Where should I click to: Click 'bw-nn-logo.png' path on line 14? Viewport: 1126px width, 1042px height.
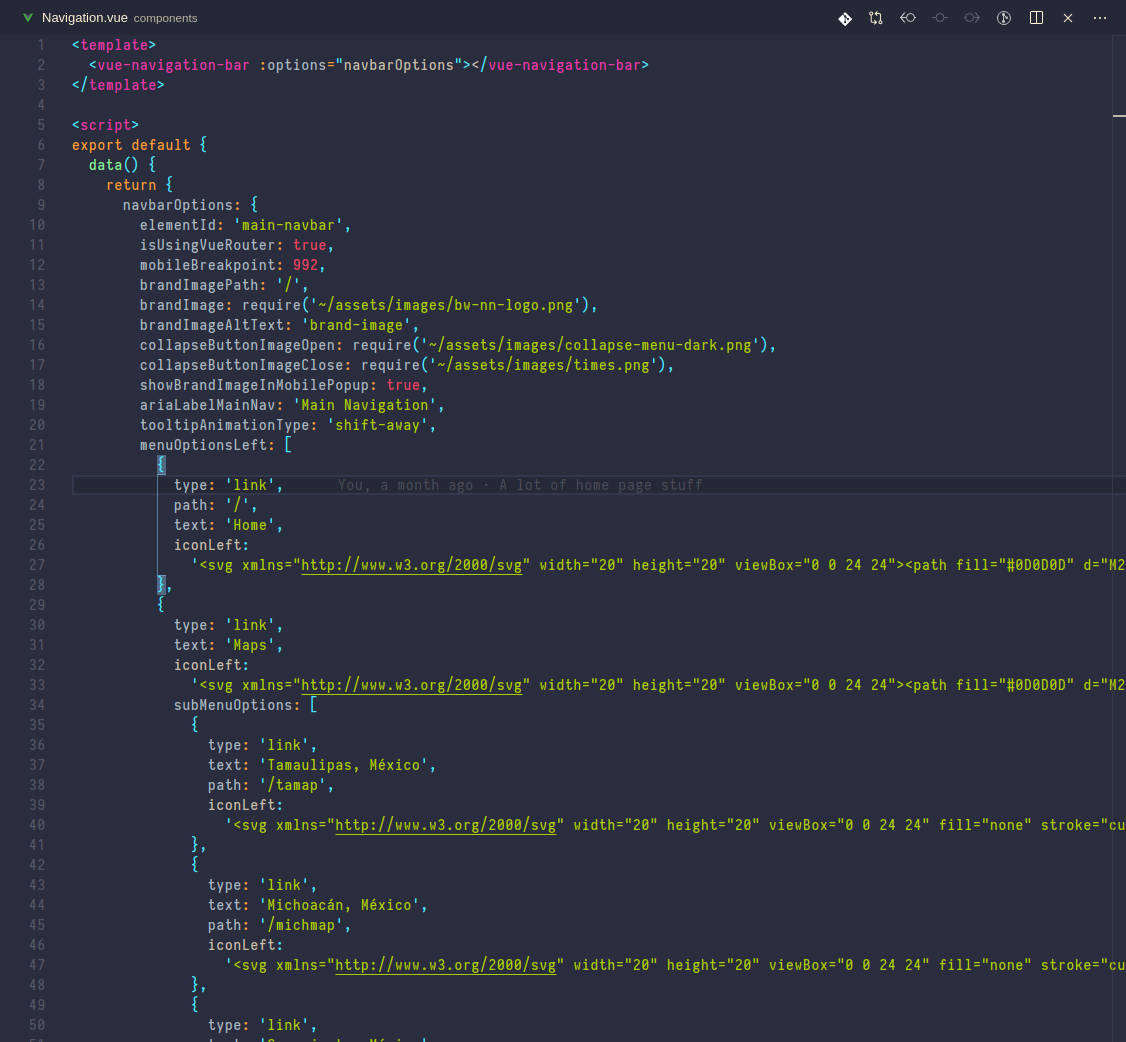click(x=513, y=305)
